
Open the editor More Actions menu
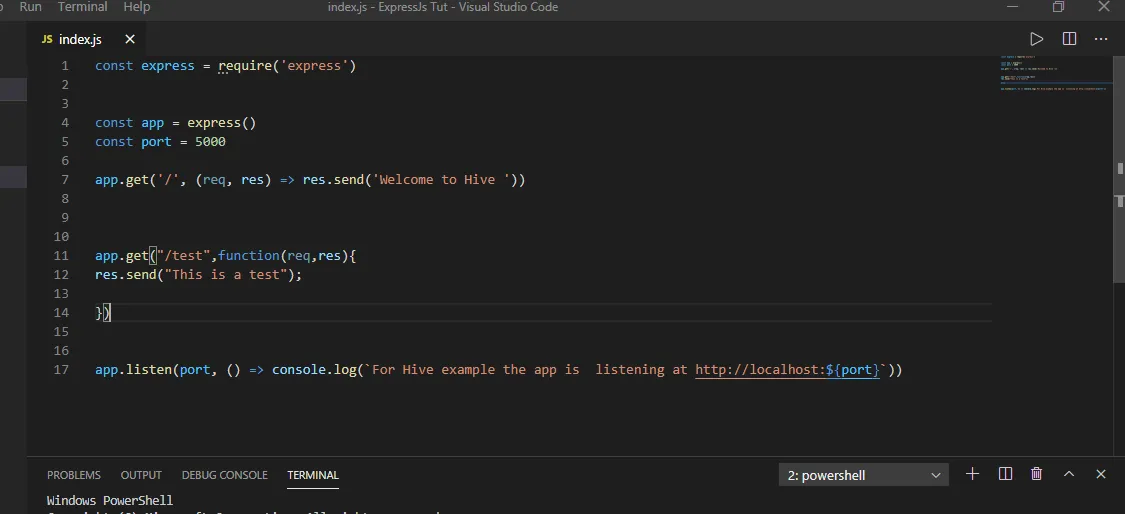pyautogui.click(x=1101, y=39)
